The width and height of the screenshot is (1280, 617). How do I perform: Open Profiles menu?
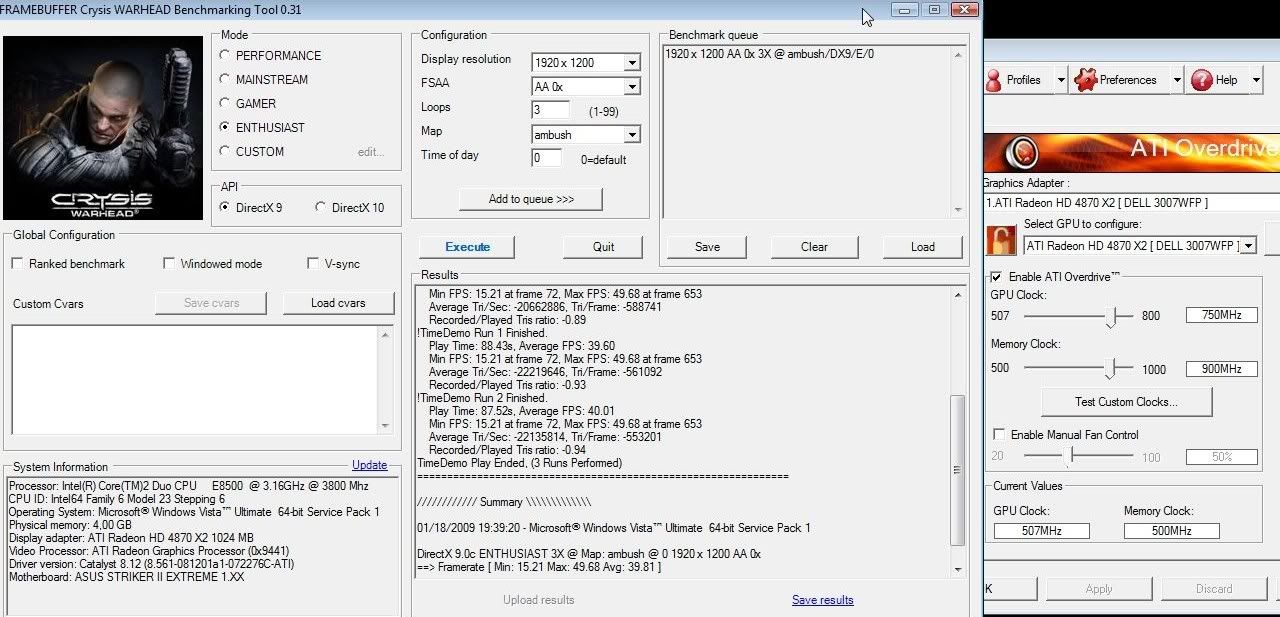[1022, 80]
